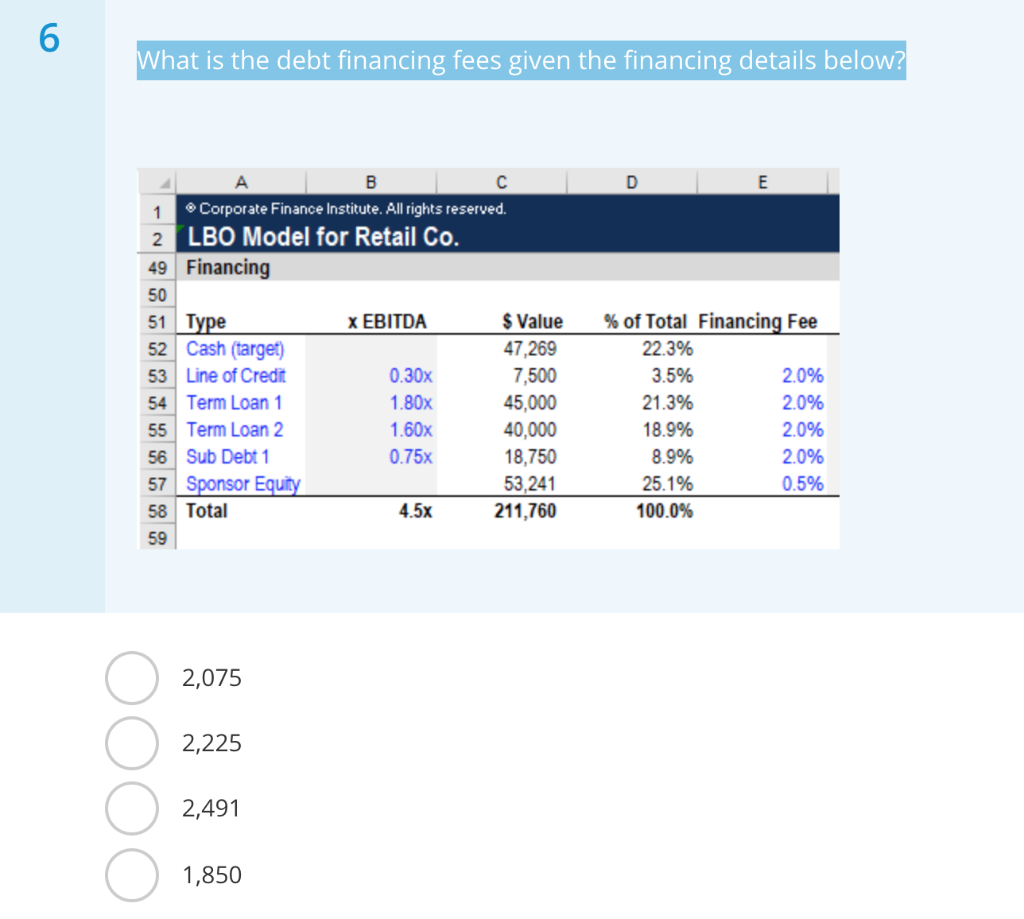
Task: Click the Line of Credit label cell
Action: coord(241,376)
